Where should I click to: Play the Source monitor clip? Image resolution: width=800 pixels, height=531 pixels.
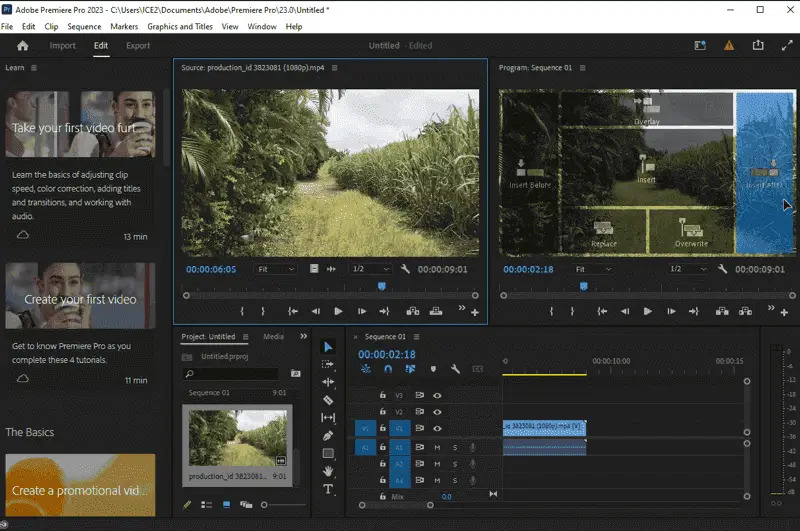[338, 311]
